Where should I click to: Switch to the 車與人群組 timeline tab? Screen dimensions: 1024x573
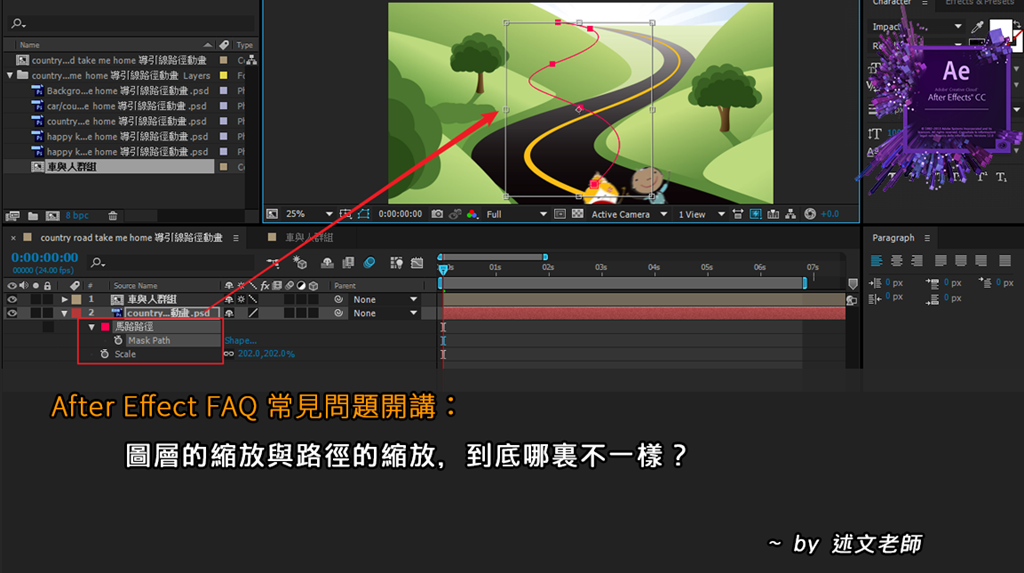[x=308, y=237]
